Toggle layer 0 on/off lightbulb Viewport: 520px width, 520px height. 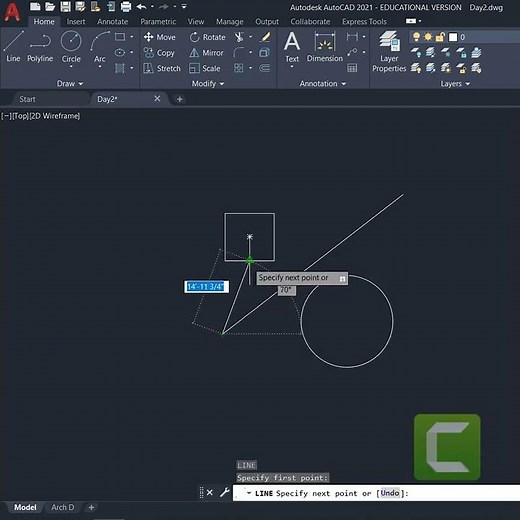click(x=416, y=37)
